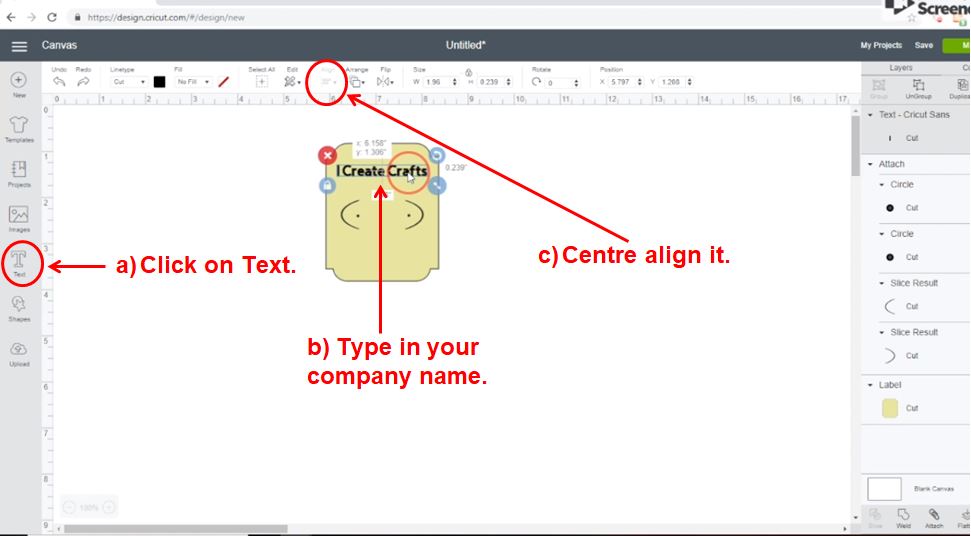Click the lock handle on text box
The width and height of the screenshot is (971, 536).
(x=327, y=185)
